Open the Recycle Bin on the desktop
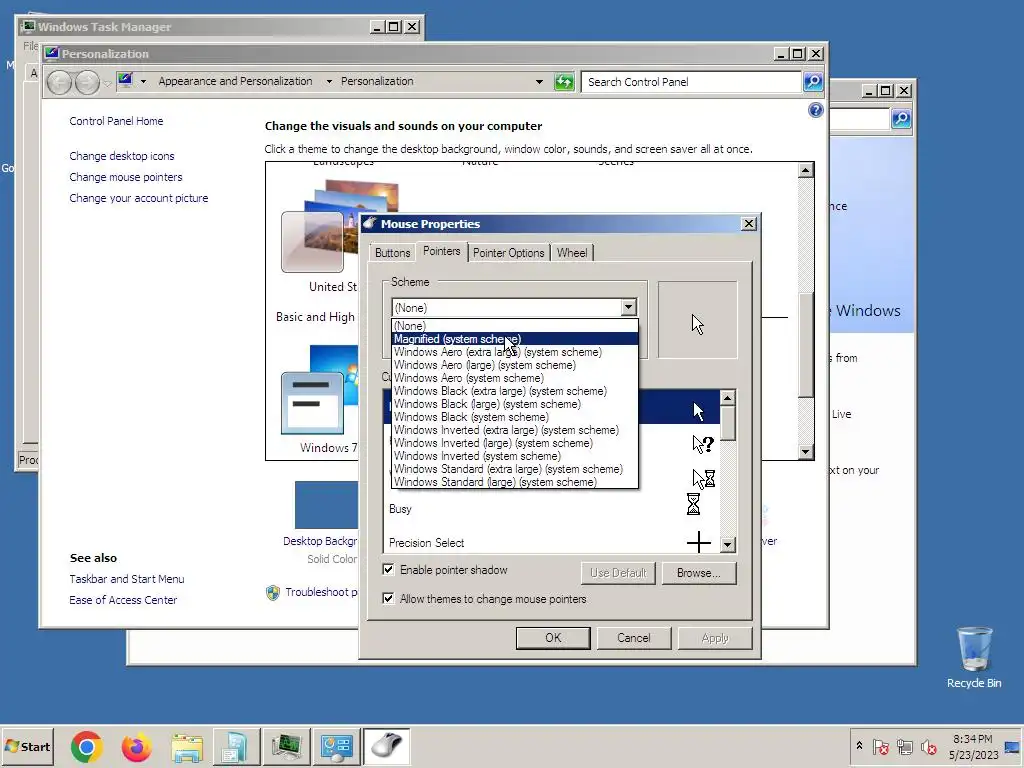 (x=974, y=656)
